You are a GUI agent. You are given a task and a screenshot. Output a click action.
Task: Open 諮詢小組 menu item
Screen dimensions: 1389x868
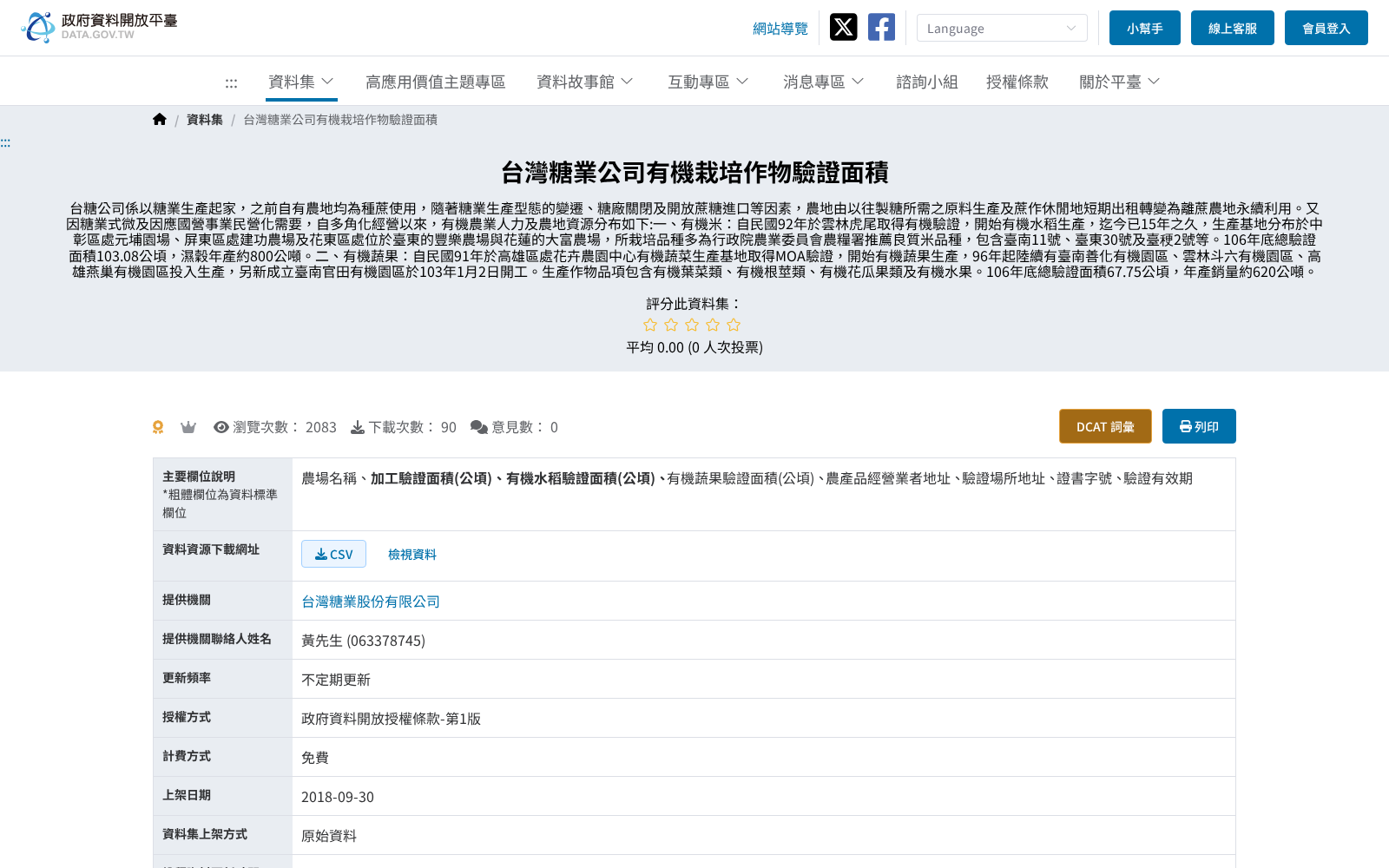click(x=927, y=82)
